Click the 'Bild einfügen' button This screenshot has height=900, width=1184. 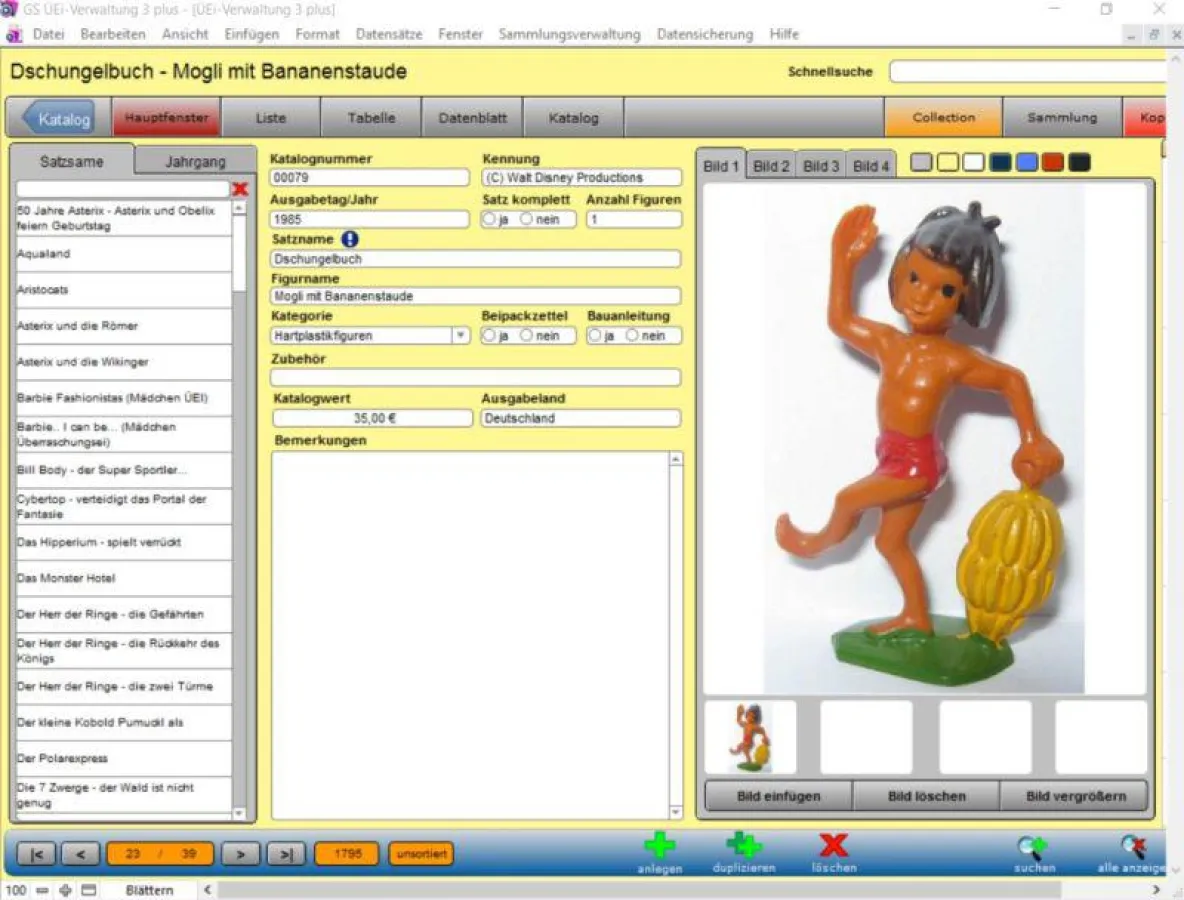click(778, 796)
